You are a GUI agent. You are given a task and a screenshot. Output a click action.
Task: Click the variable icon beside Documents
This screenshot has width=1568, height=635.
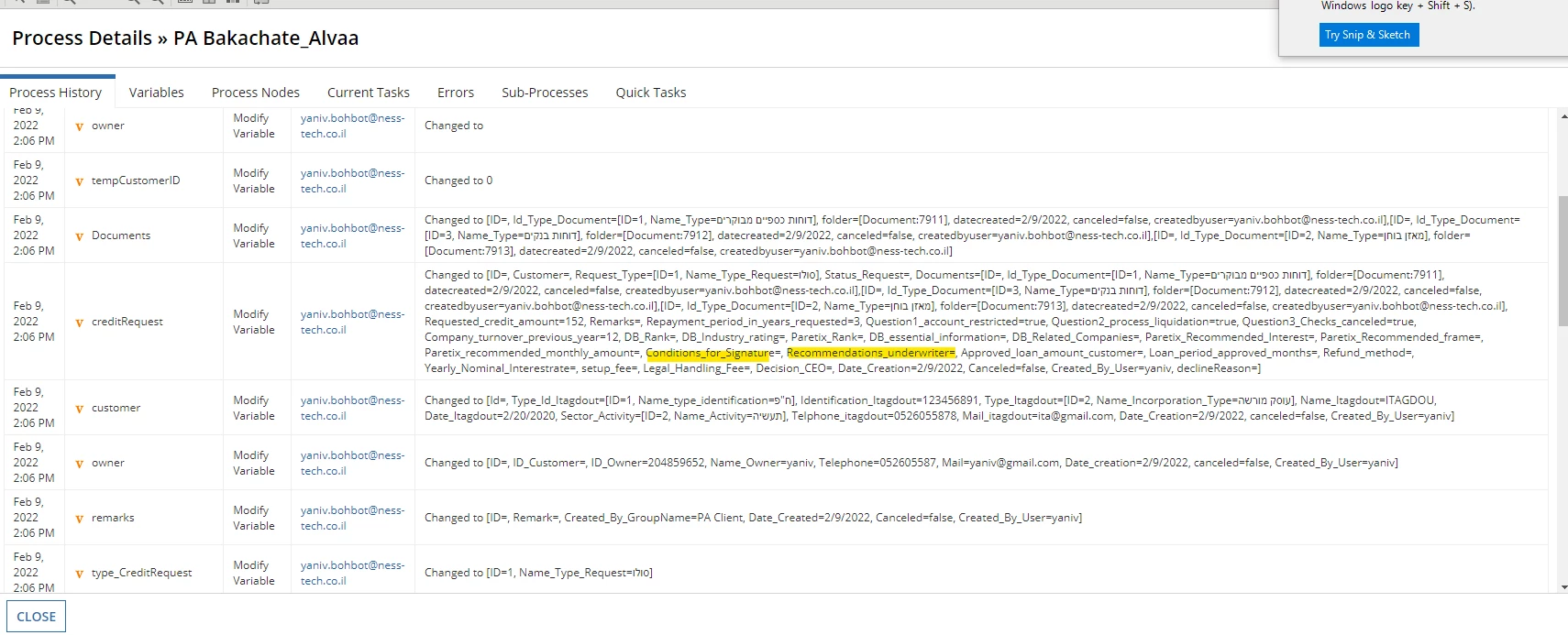[79, 236]
